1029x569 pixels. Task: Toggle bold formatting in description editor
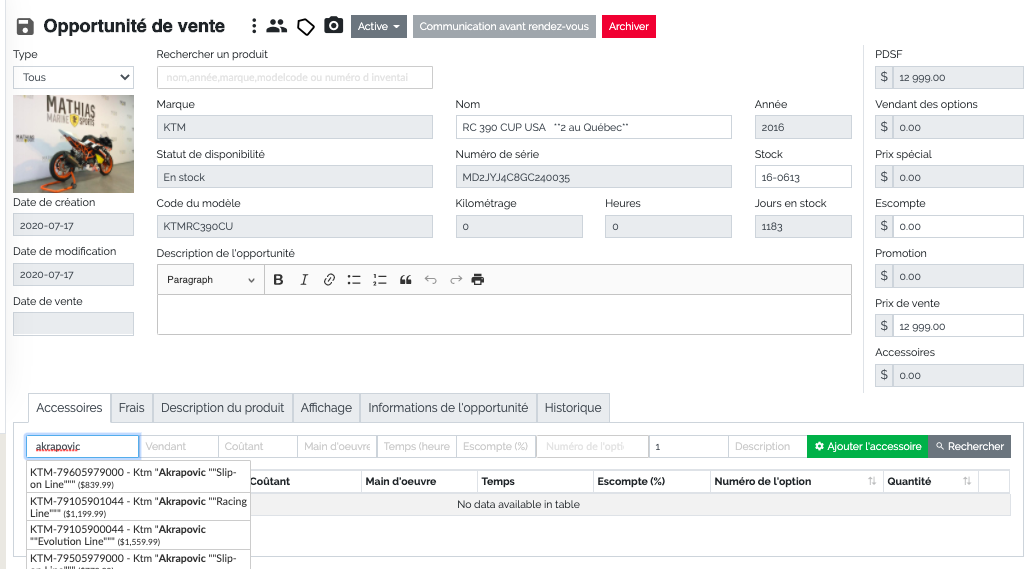(278, 280)
